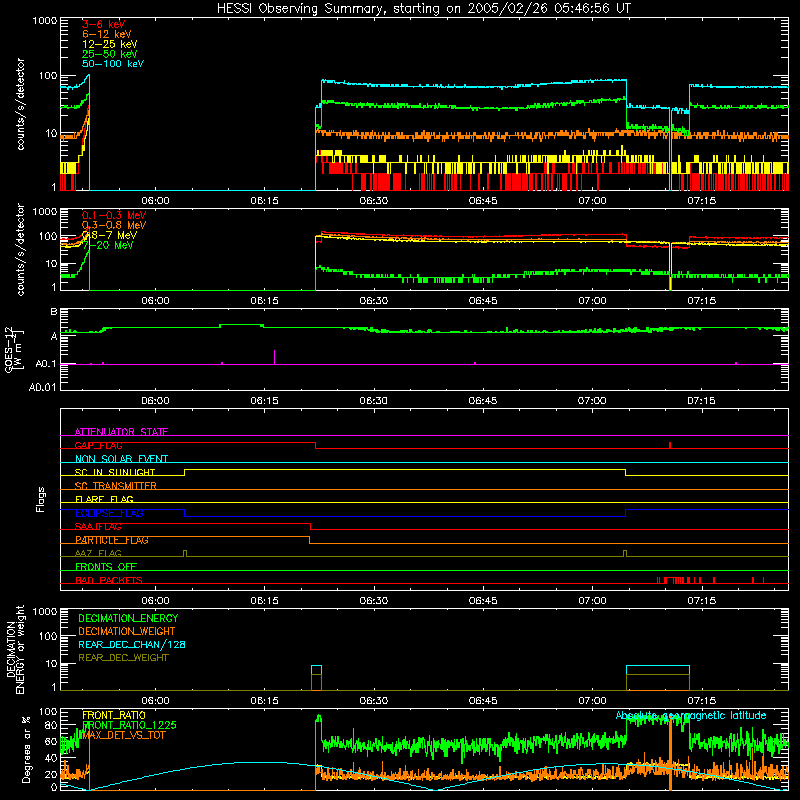Click the yellow FRONT_RATIO legend label
Viewport: 800px width, 800px height.
tap(114, 715)
